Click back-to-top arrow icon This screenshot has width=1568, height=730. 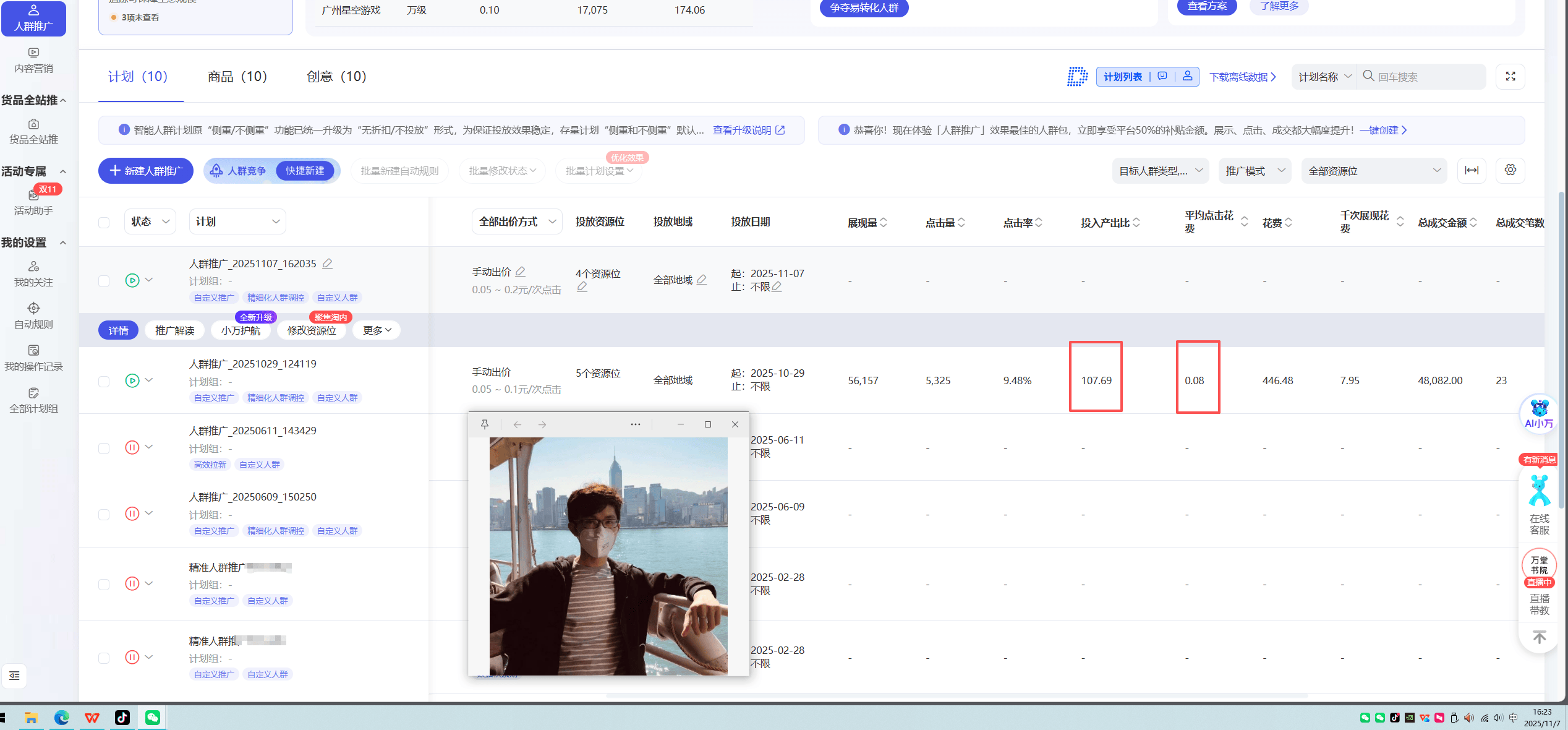(x=1539, y=637)
